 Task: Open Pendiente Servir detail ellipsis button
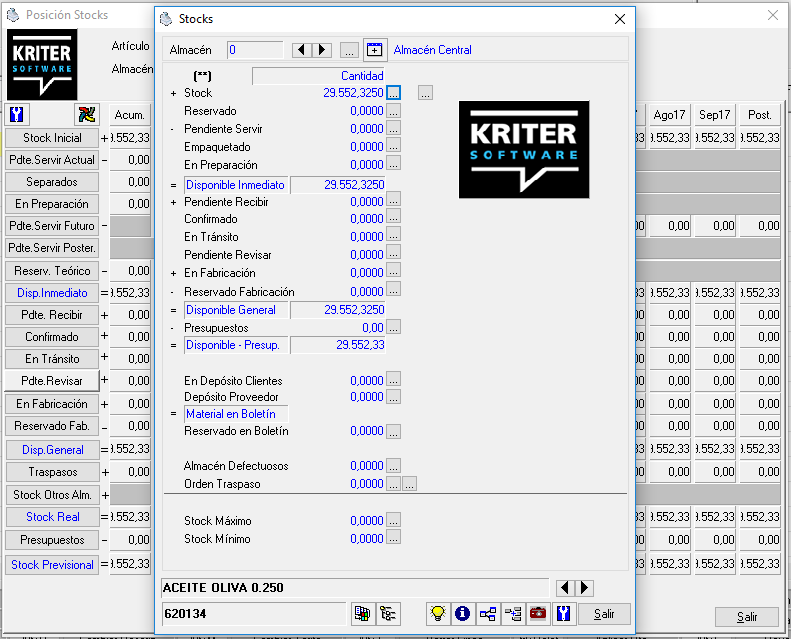pos(393,128)
